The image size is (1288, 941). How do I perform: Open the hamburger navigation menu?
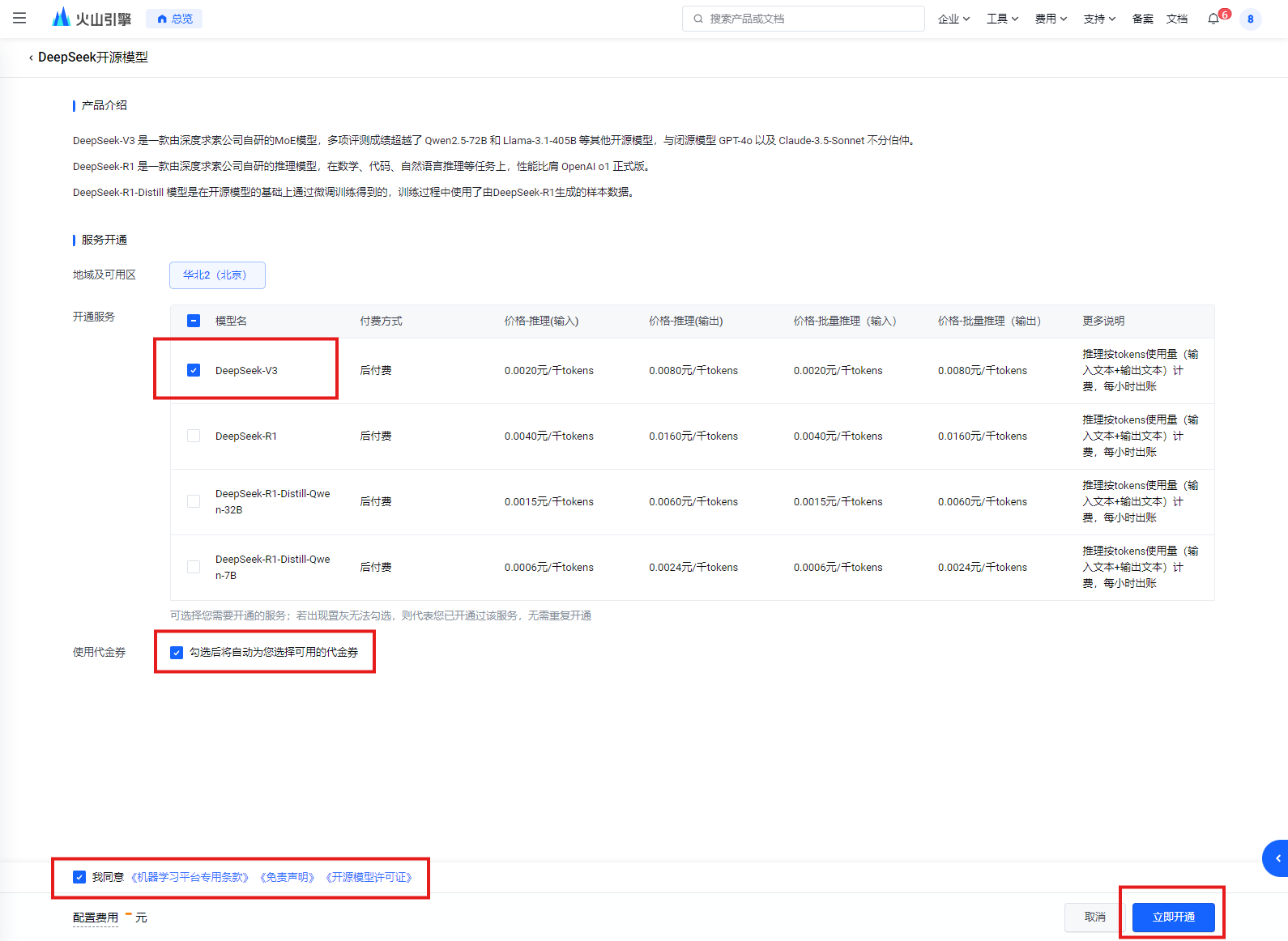(x=19, y=18)
